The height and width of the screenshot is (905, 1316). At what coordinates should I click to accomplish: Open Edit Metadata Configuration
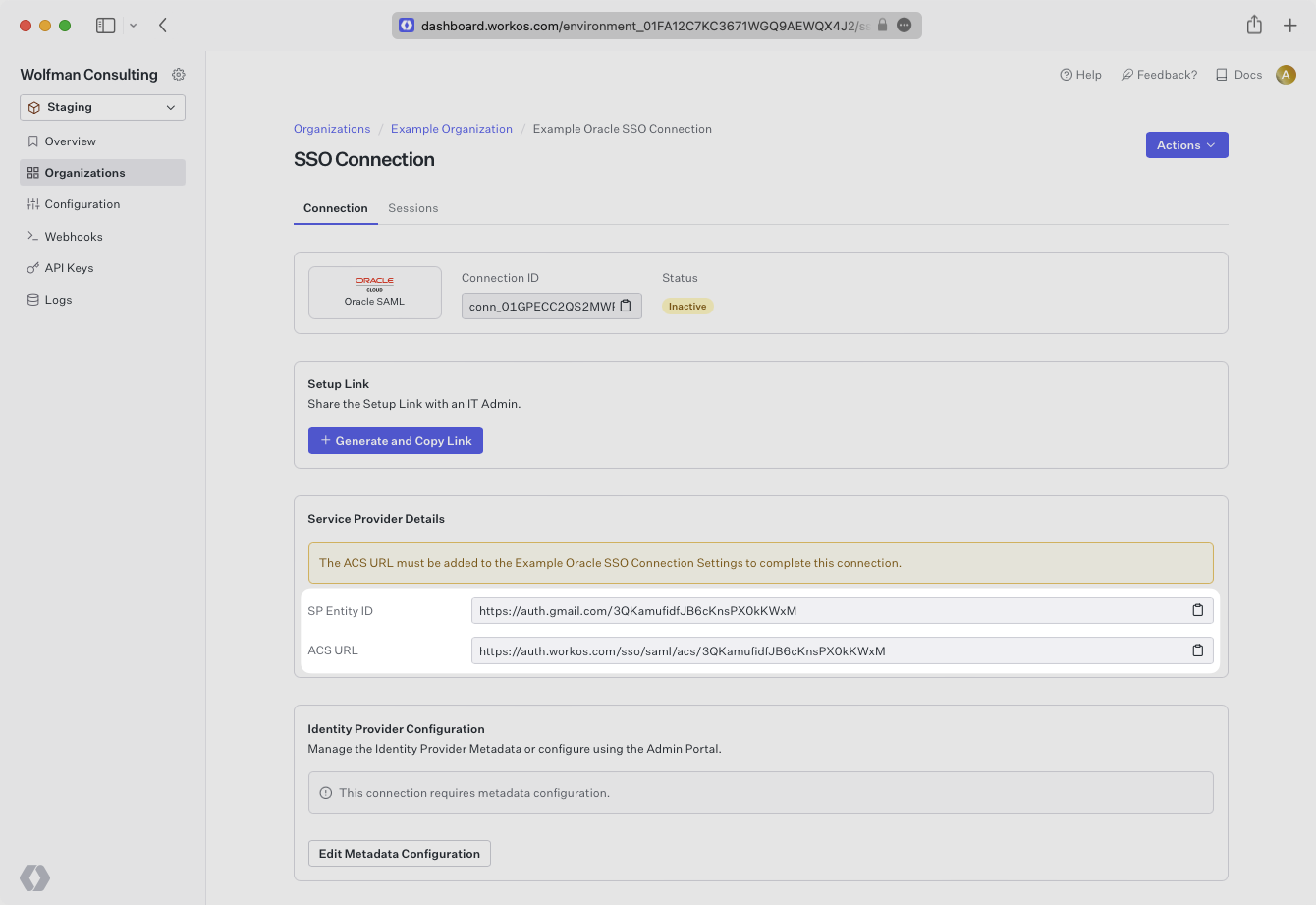click(x=399, y=853)
